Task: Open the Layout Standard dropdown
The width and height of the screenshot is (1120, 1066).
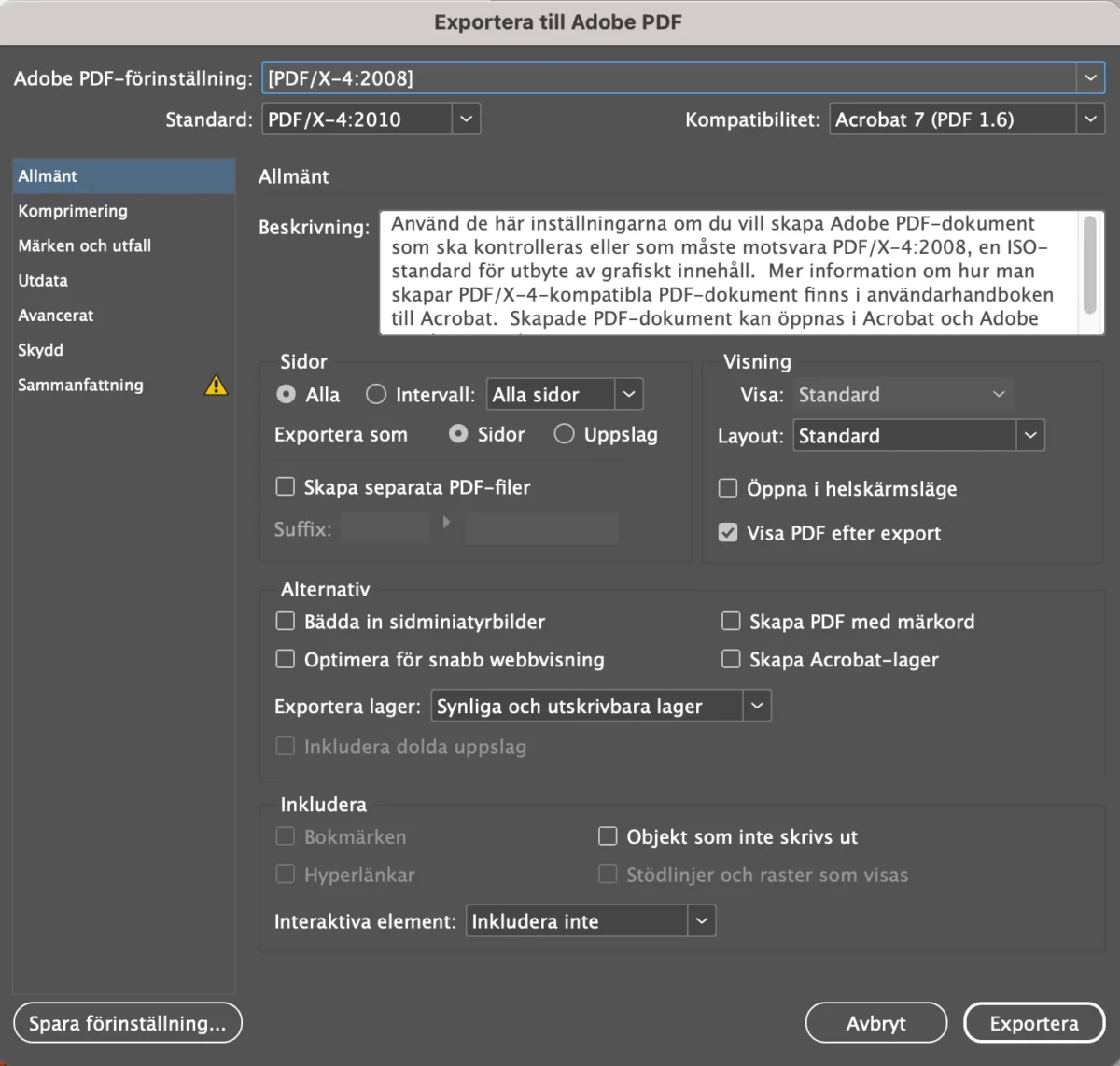Action: pyautogui.click(x=918, y=435)
